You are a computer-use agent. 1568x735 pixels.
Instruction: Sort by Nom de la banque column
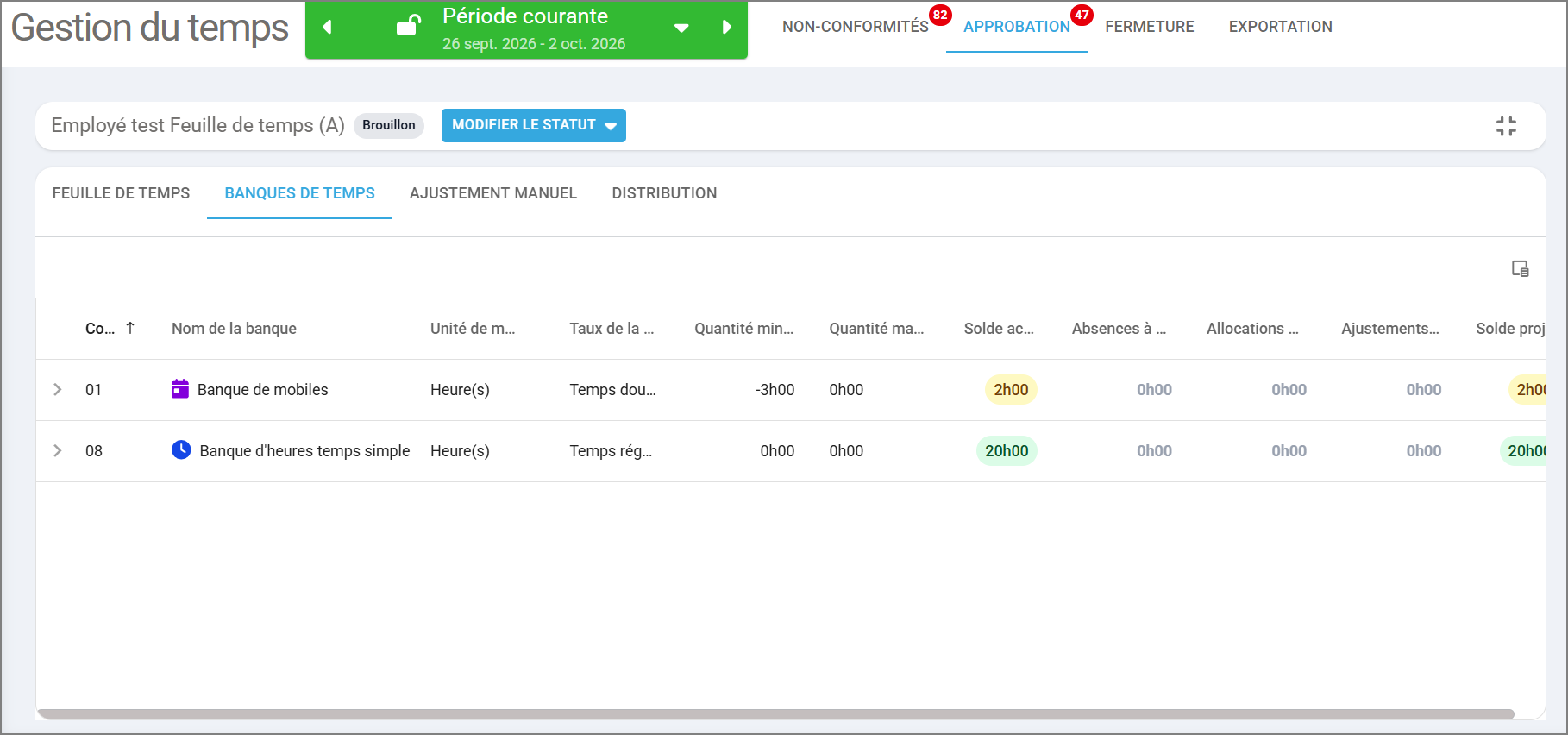point(234,329)
